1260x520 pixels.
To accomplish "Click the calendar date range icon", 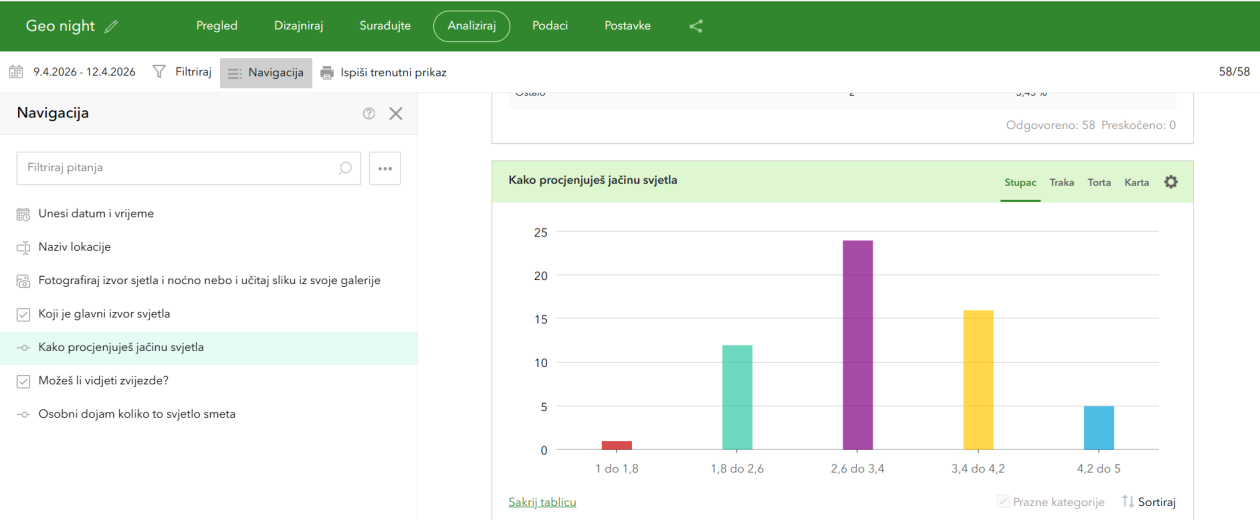I will point(16,72).
